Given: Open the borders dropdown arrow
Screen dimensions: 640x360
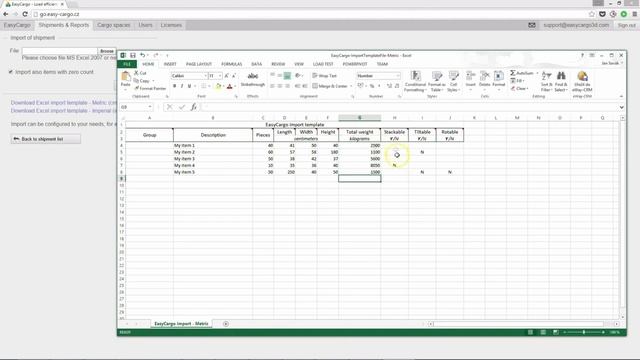Looking at the screenshot, I should click(x=209, y=86).
